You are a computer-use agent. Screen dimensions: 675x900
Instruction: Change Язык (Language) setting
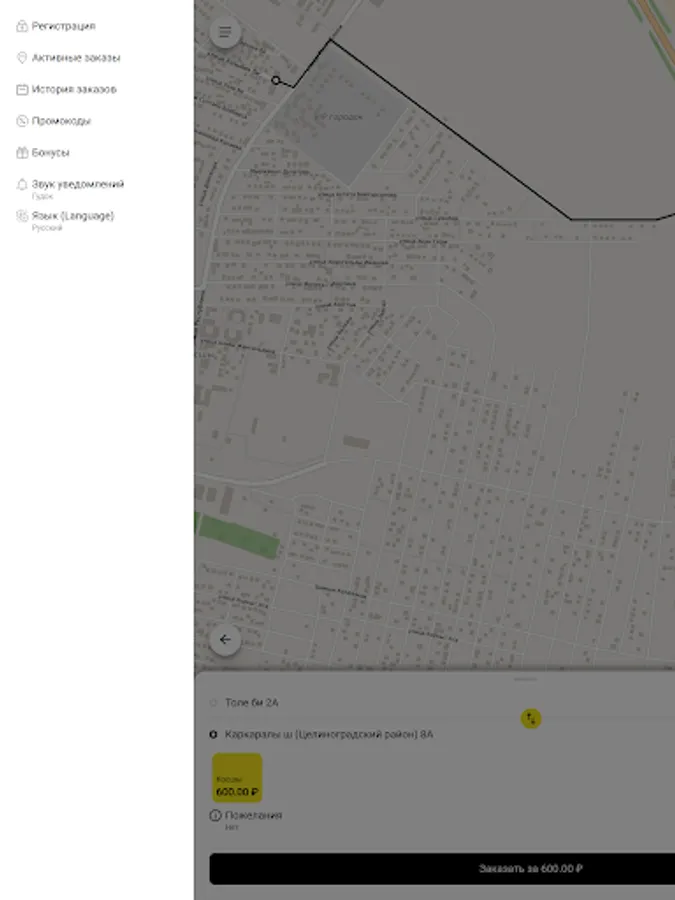97,220
